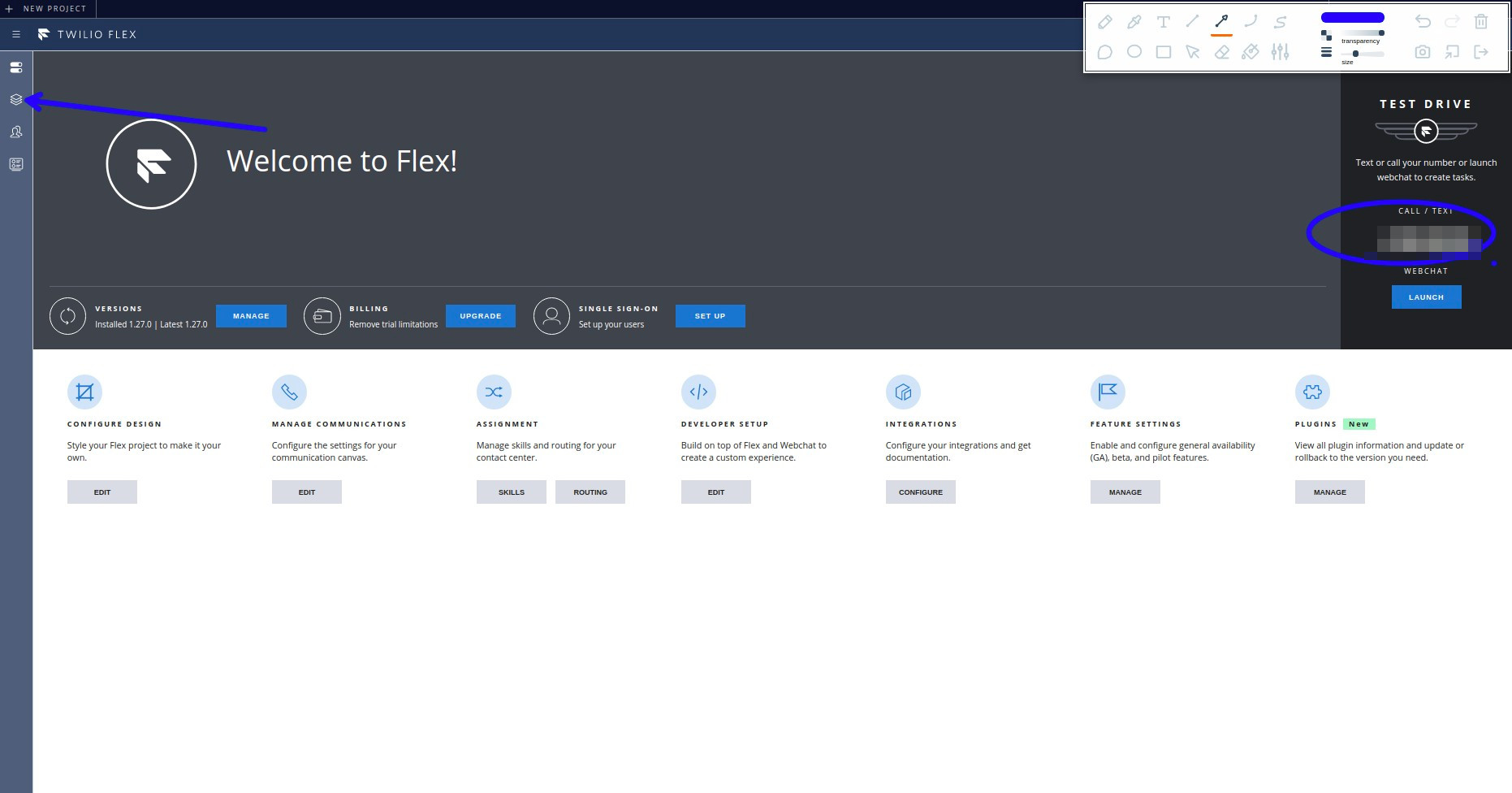The width and height of the screenshot is (1512, 793).
Task: Adjust the transparency slider
Action: (1363, 33)
